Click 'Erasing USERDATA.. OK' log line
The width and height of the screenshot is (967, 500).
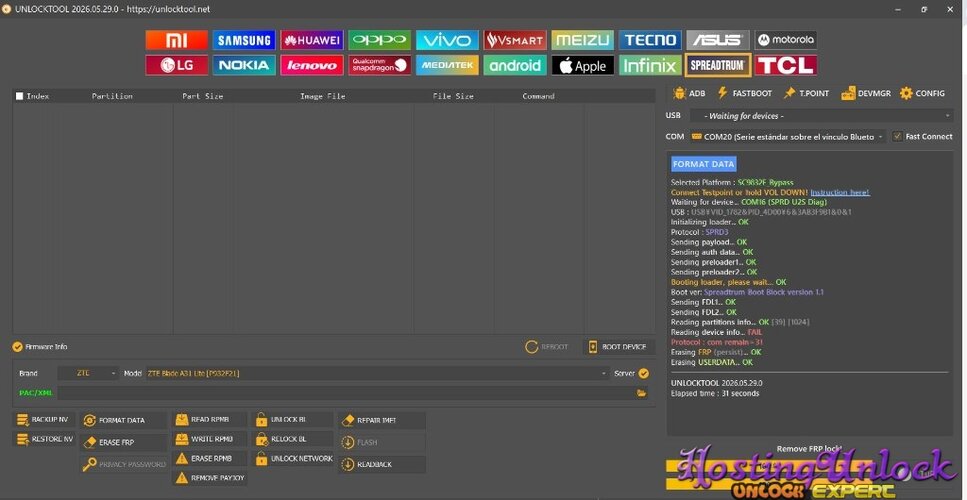click(712, 362)
